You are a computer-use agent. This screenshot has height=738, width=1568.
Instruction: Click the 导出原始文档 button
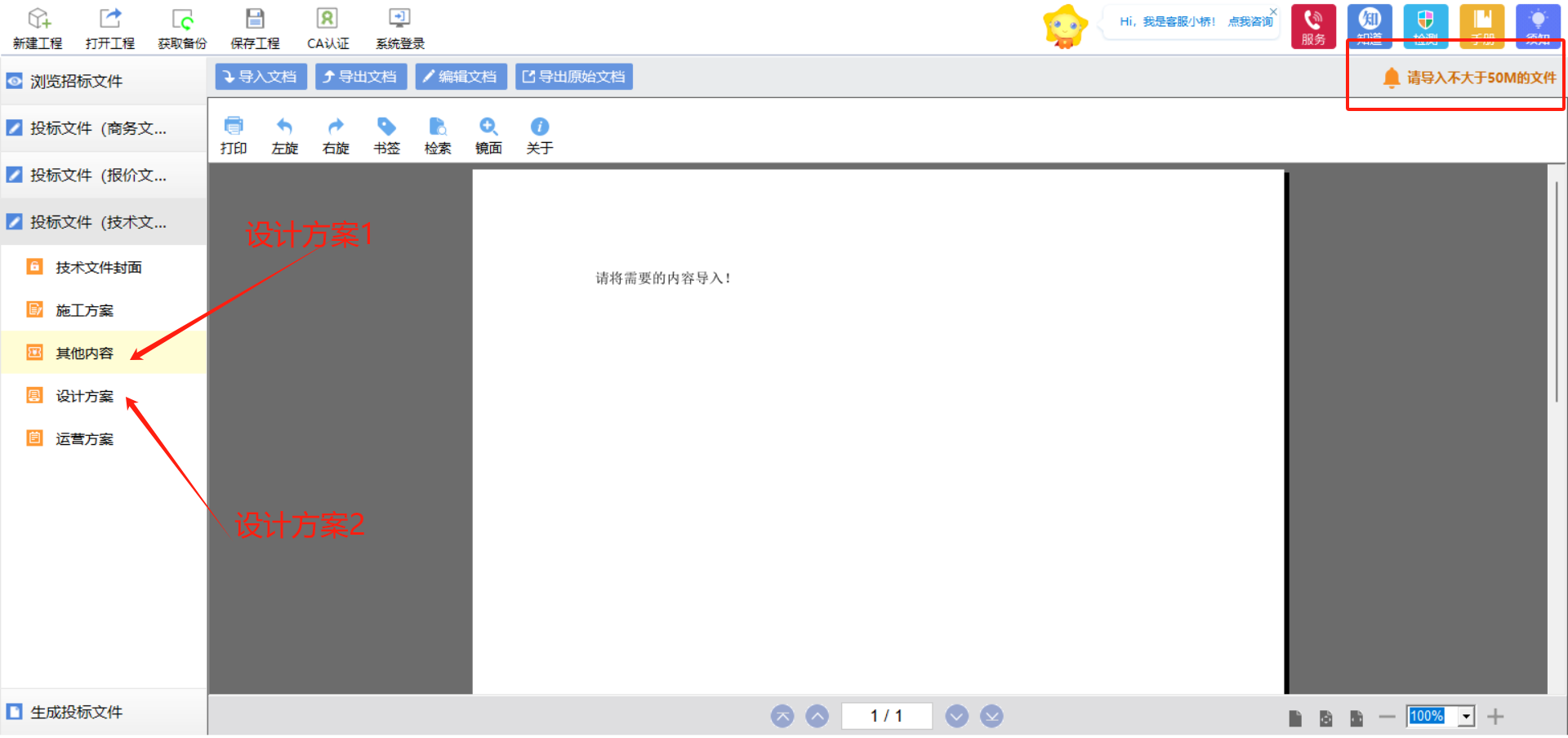click(x=574, y=77)
